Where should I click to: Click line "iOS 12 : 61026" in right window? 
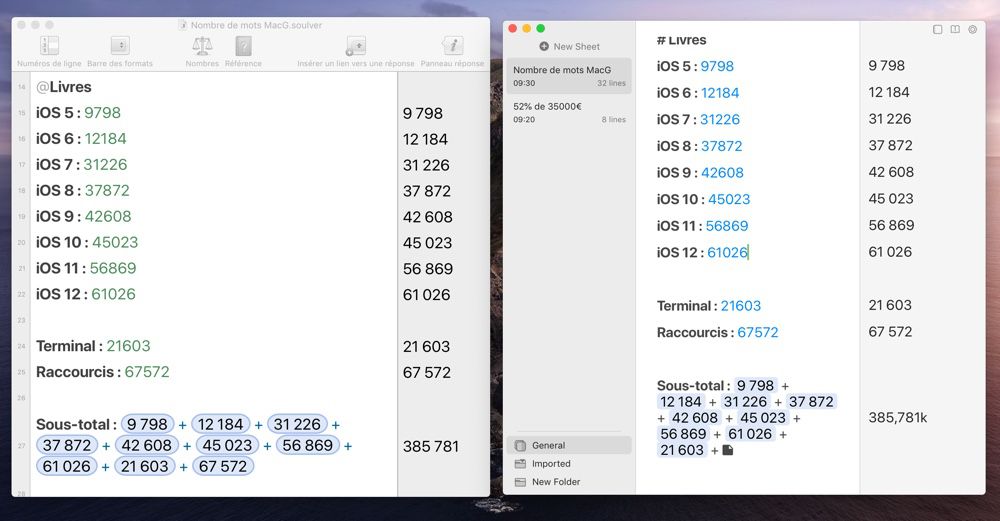point(702,253)
